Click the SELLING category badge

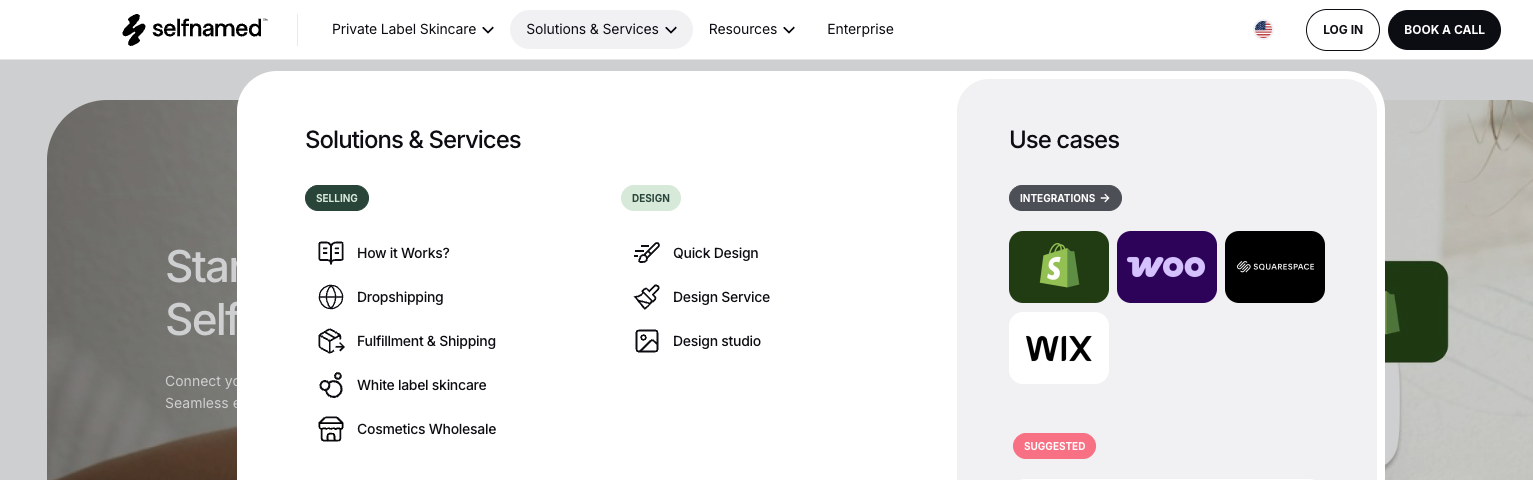pyautogui.click(x=337, y=198)
